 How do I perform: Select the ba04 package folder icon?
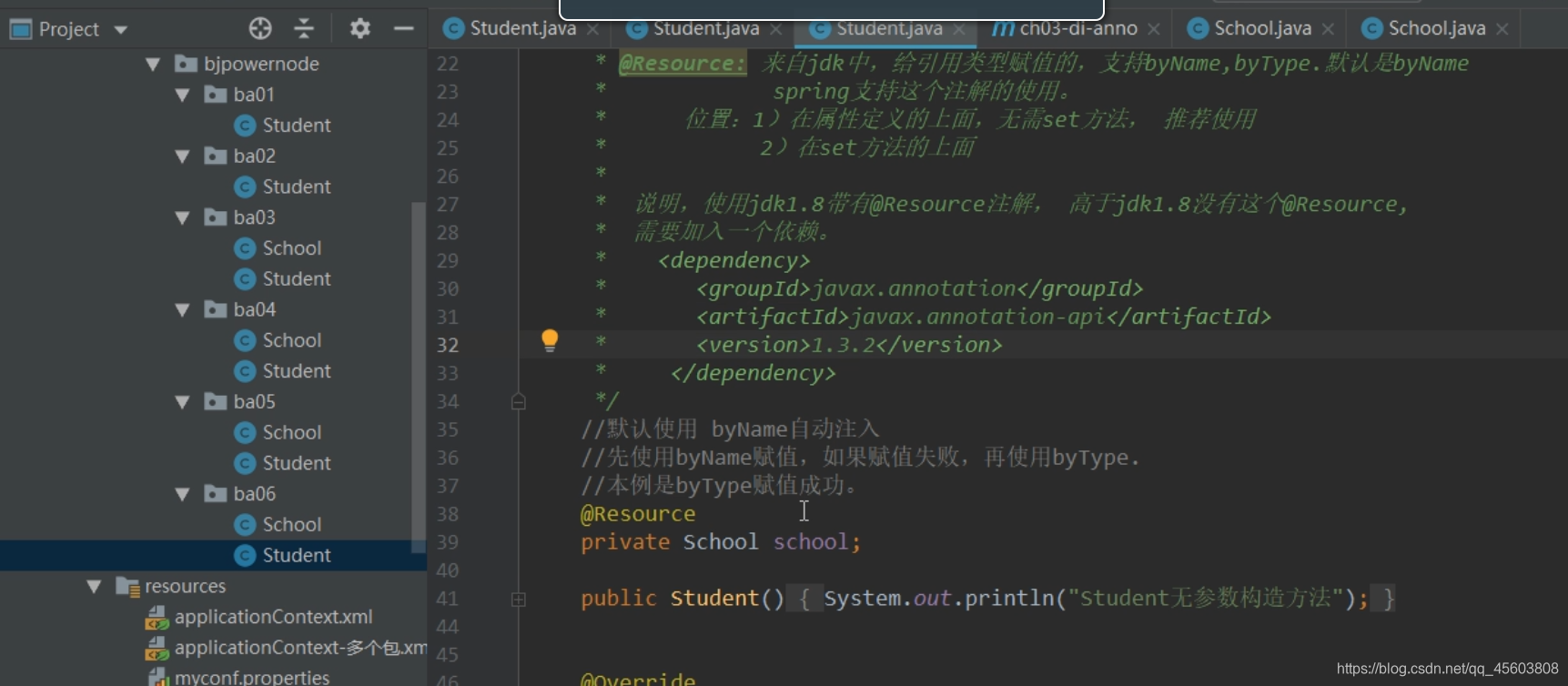pos(216,310)
